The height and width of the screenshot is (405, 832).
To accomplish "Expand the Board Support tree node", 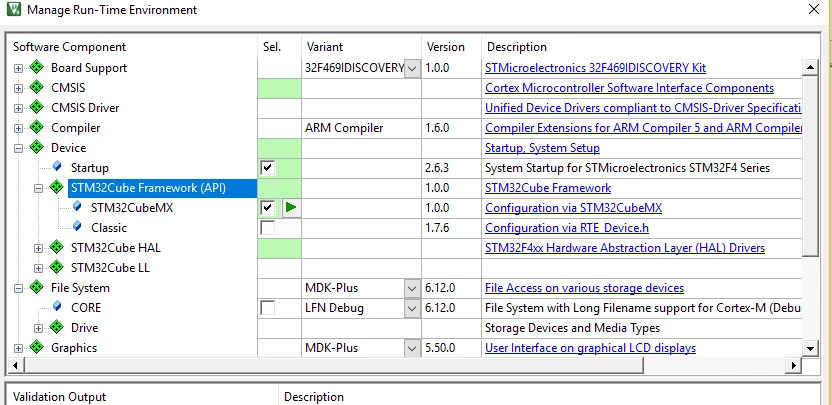I will pyautogui.click(x=19, y=68).
